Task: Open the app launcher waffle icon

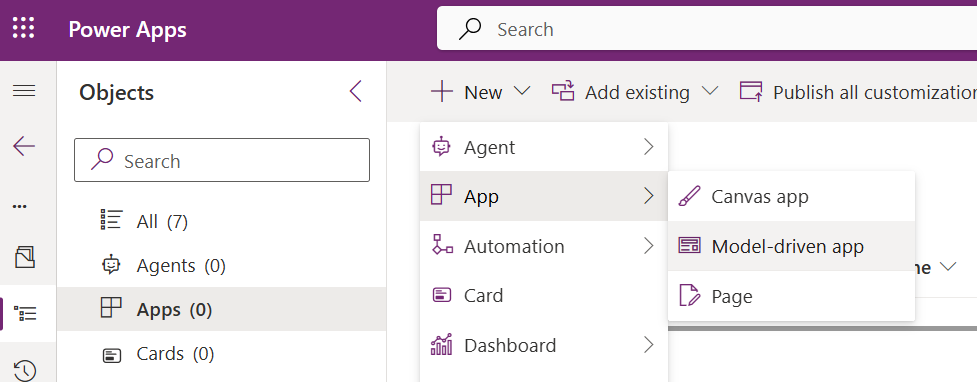Action: pos(24,29)
